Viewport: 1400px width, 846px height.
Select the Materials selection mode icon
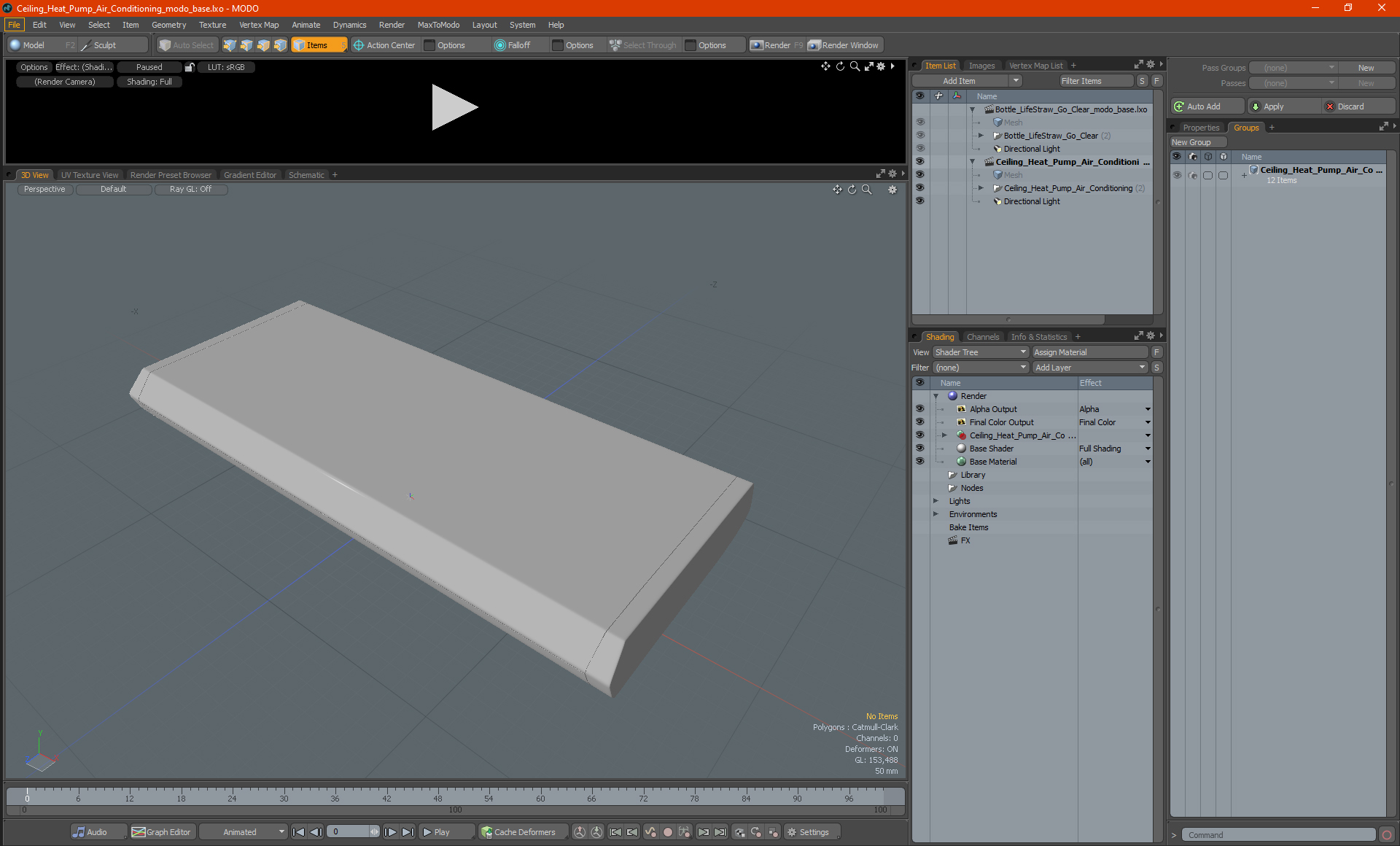[x=280, y=45]
